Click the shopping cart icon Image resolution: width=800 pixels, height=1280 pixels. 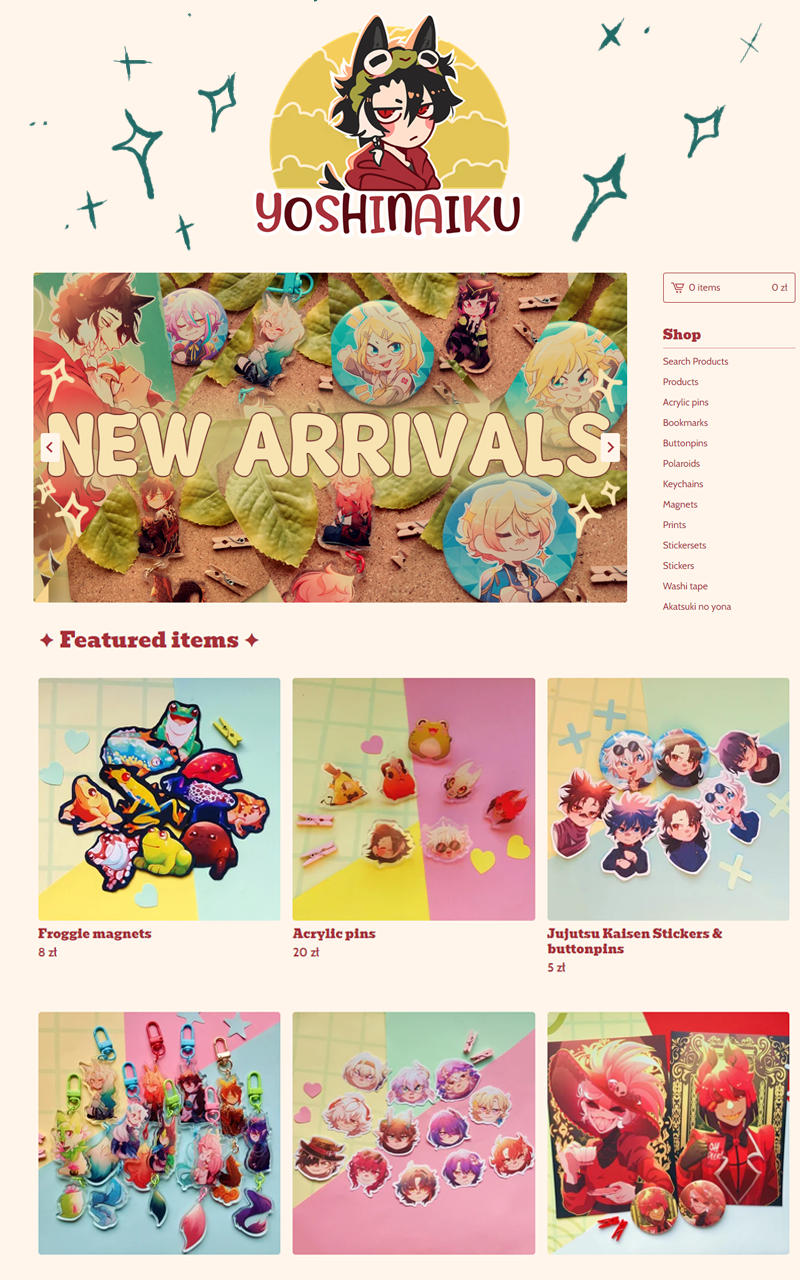tap(678, 288)
